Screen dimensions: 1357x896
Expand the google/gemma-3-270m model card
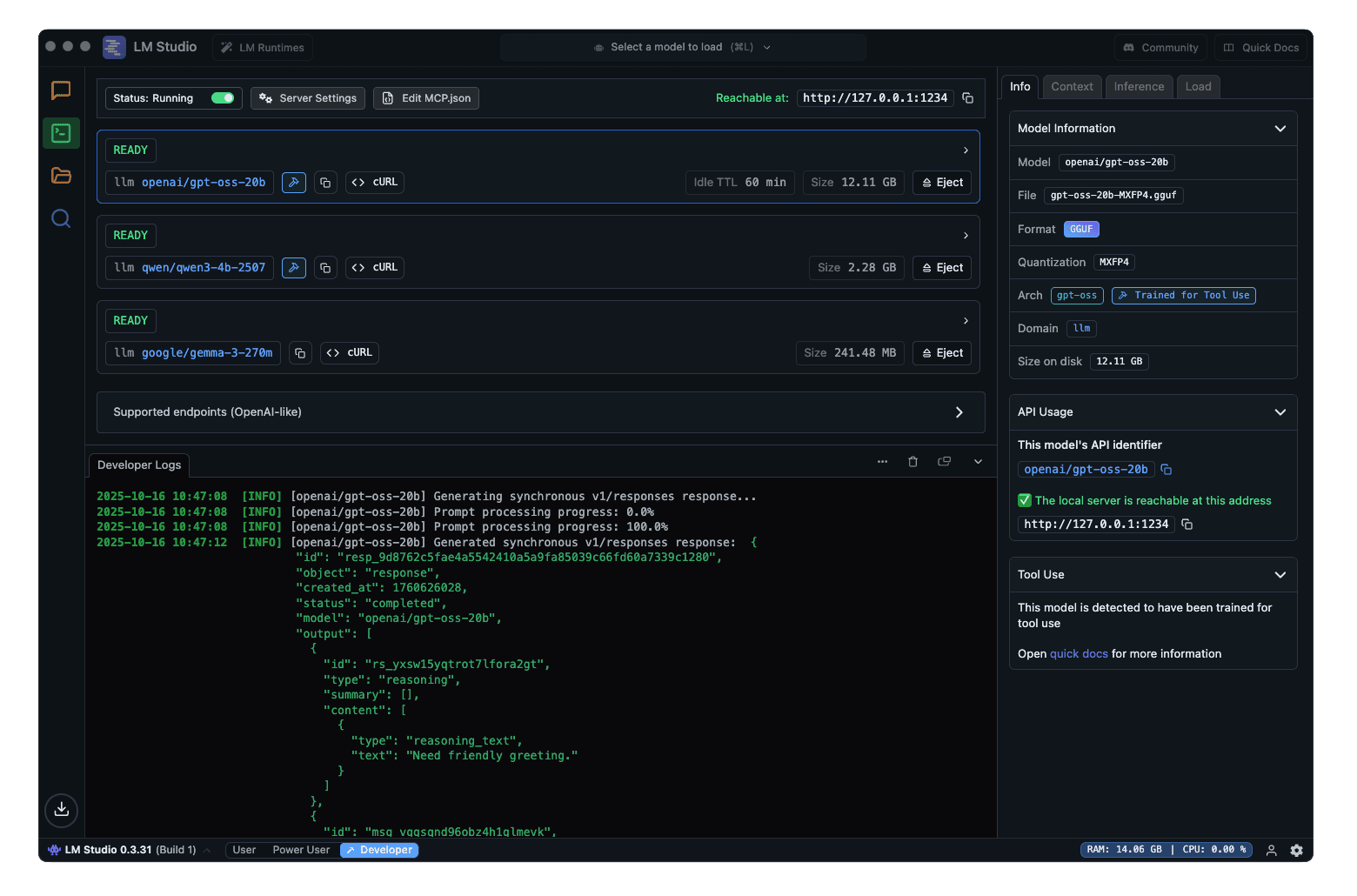(x=966, y=321)
